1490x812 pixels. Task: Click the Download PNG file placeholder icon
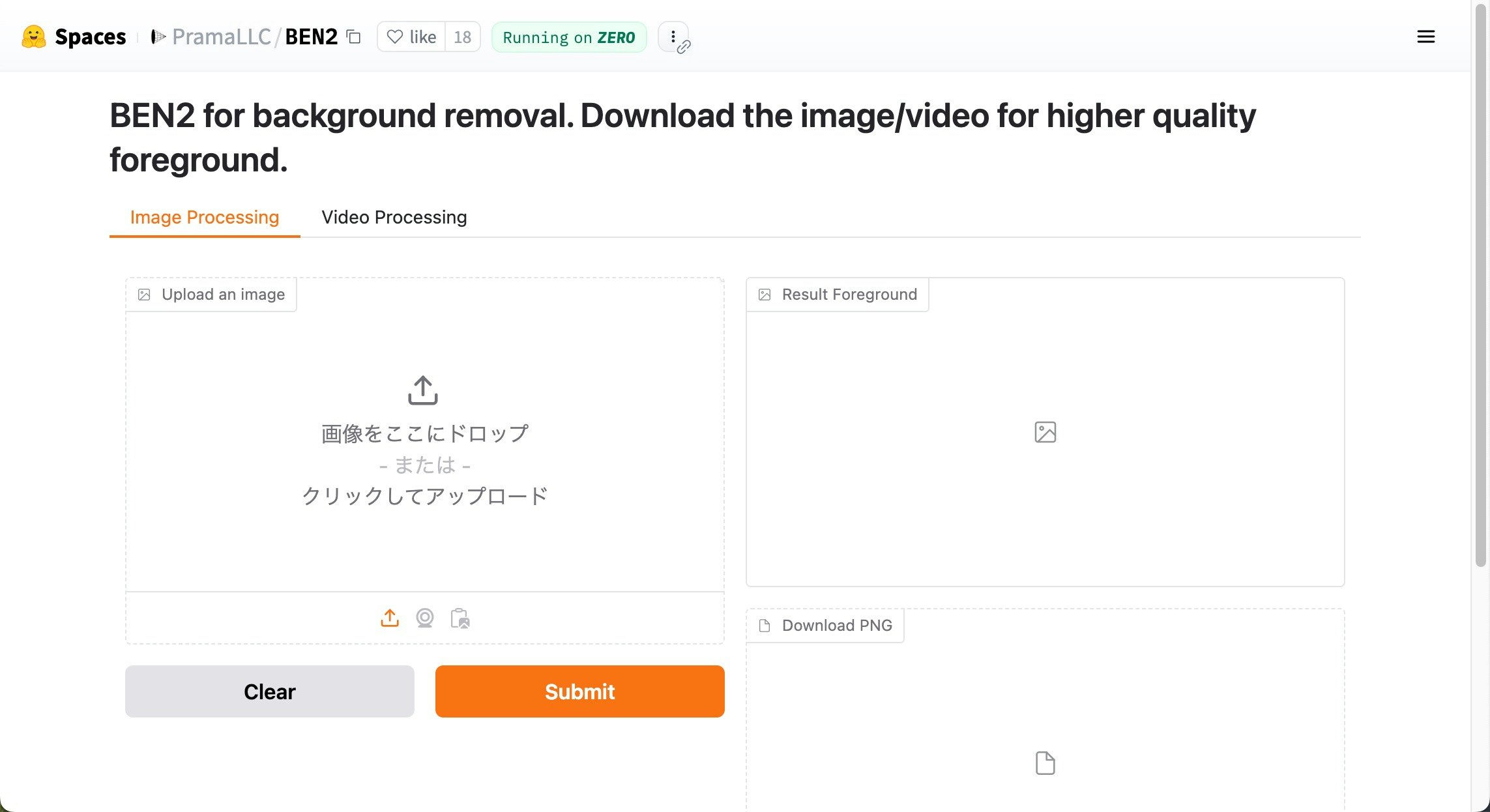coord(1045,762)
